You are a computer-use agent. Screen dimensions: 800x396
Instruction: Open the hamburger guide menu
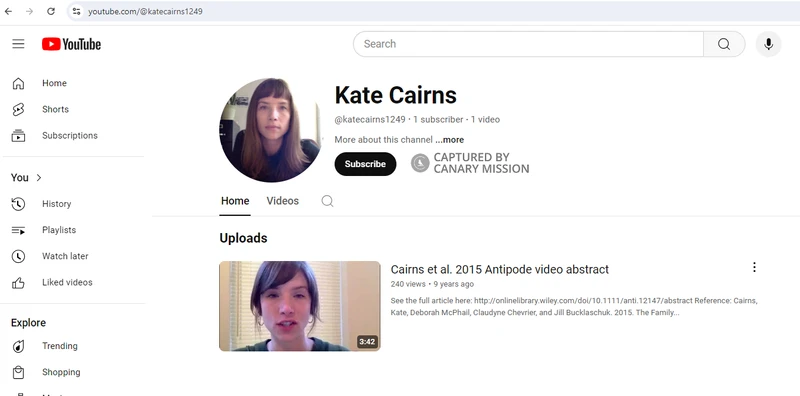(x=18, y=44)
